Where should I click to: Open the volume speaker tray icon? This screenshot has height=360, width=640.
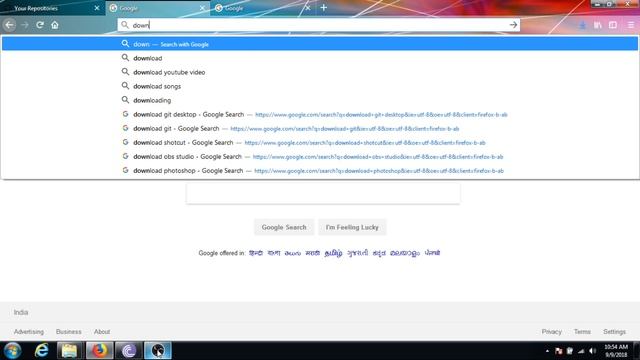click(x=593, y=351)
